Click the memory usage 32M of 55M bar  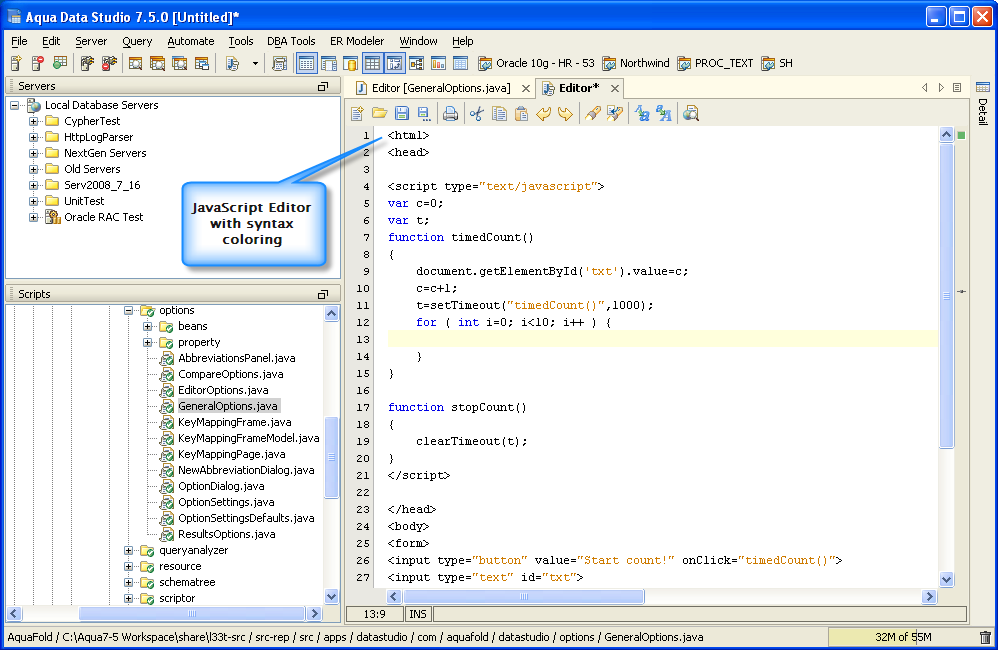(903, 637)
